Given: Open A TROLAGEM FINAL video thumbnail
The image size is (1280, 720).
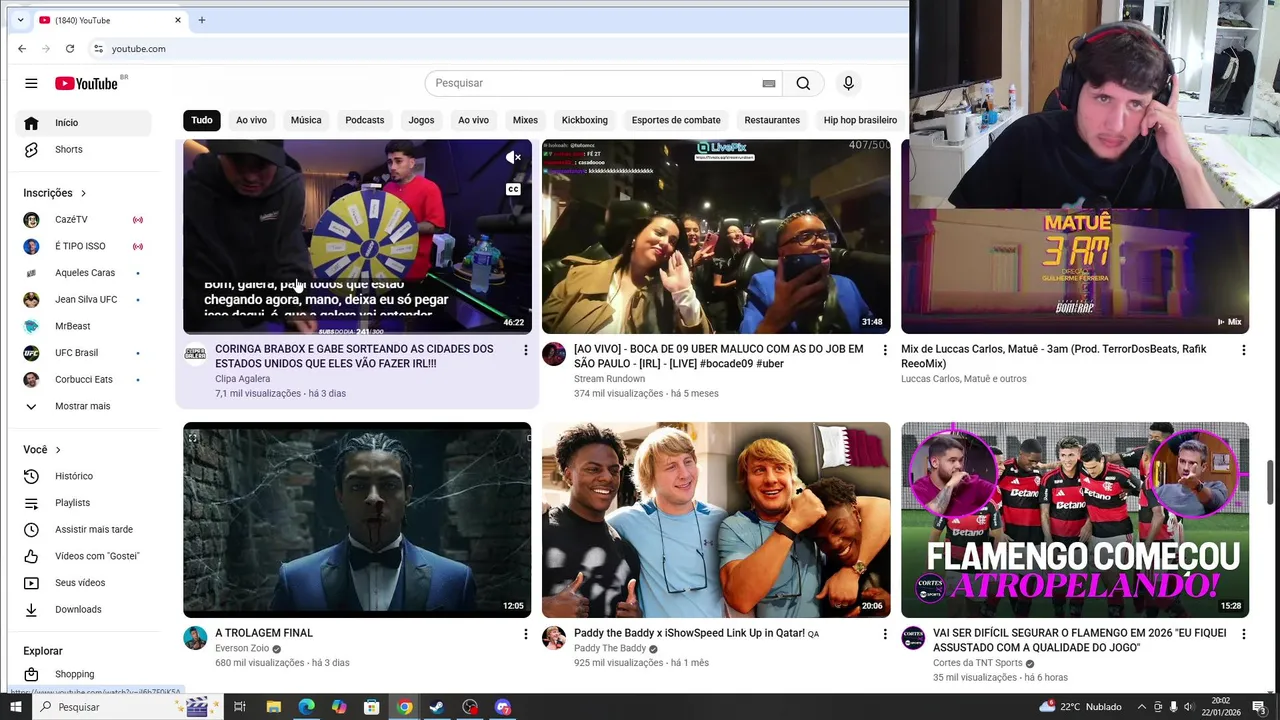Looking at the screenshot, I should click(357, 520).
